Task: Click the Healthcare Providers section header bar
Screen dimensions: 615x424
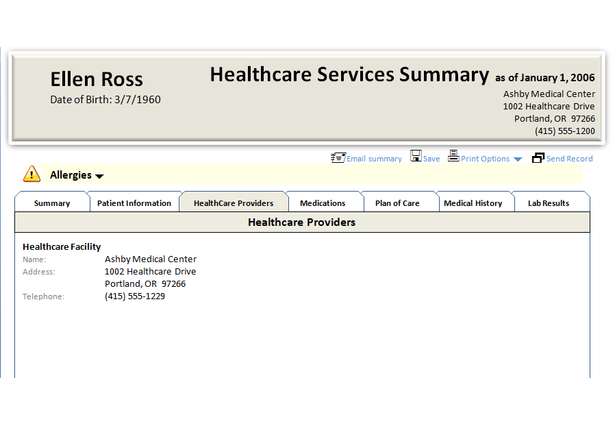Action: (302, 222)
